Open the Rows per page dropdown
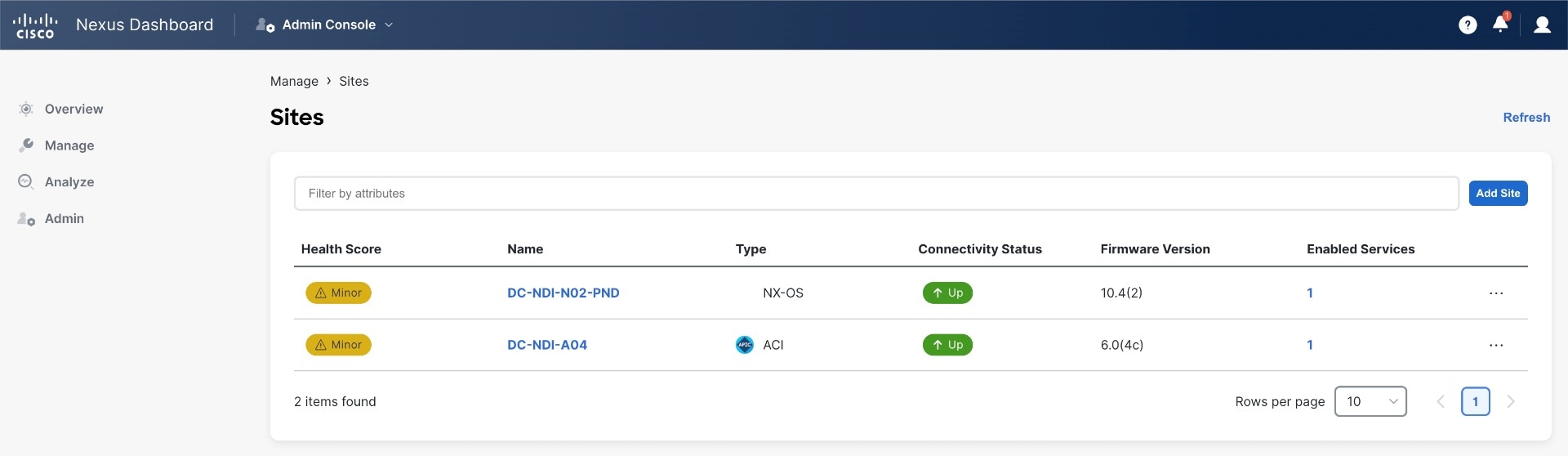 (x=1370, y=401)
